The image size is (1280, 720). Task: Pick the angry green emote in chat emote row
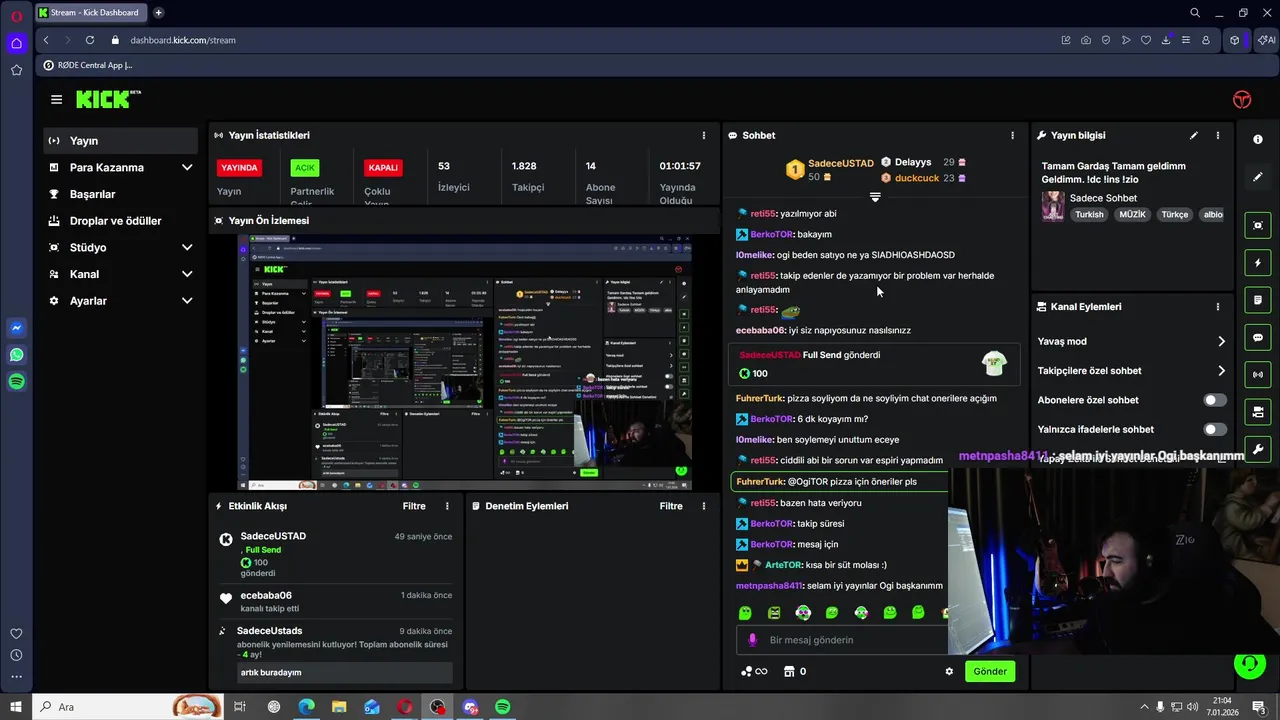(x=774, y=612)
